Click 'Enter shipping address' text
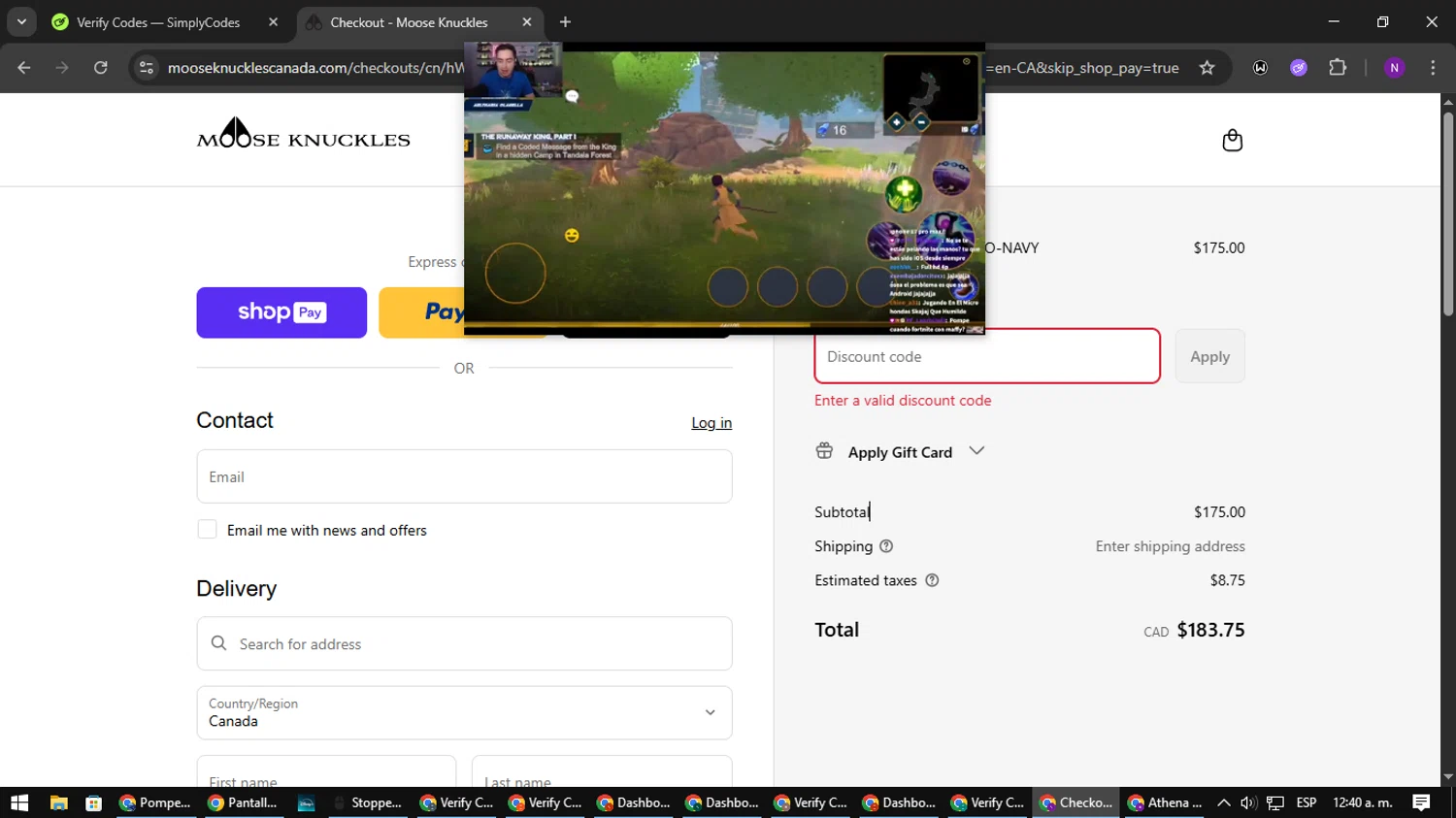Viewport: 1456px width, 818px height. 1170,546
